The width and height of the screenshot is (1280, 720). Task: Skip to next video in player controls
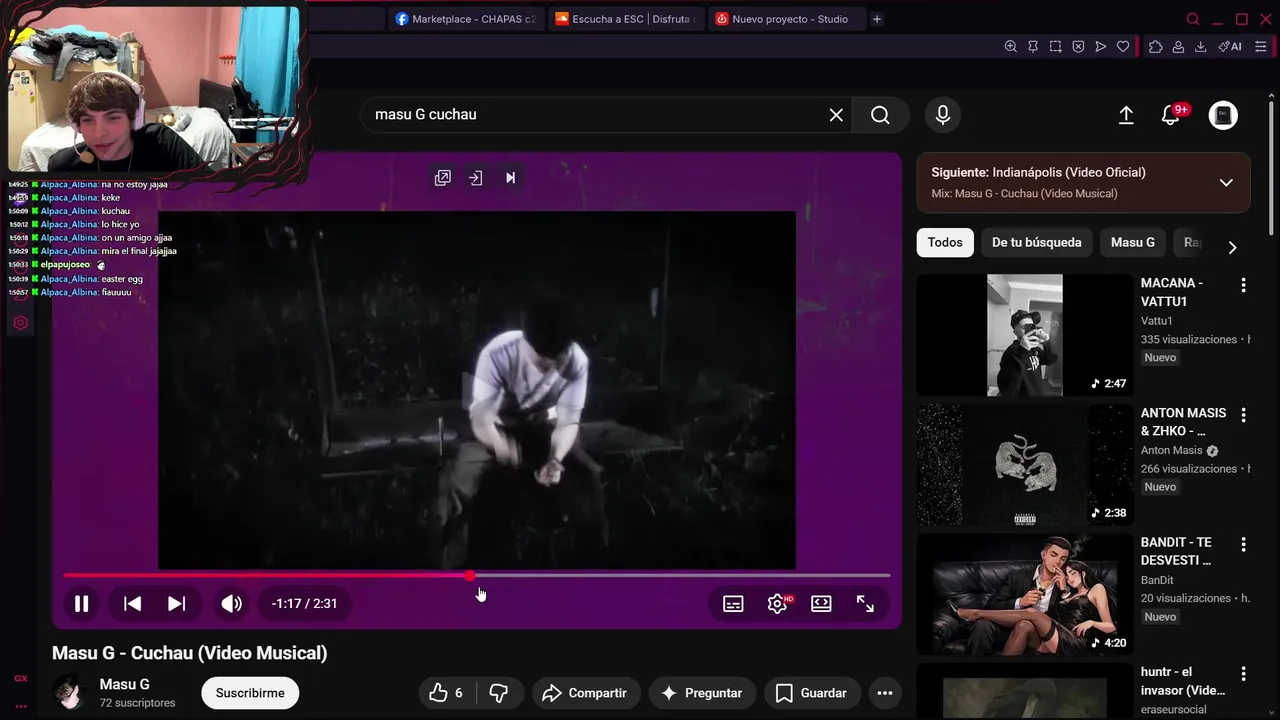176,603
